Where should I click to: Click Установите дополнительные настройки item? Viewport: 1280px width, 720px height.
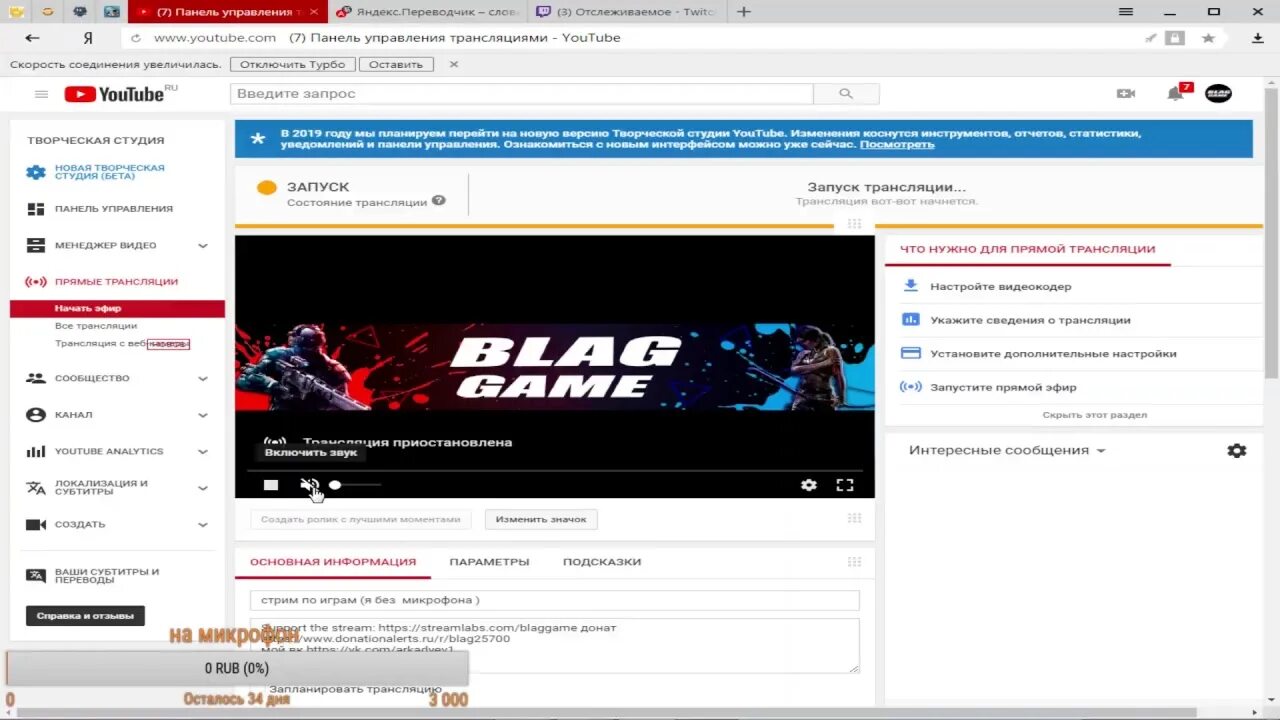pyautogui.click(x=1053, y=354)
